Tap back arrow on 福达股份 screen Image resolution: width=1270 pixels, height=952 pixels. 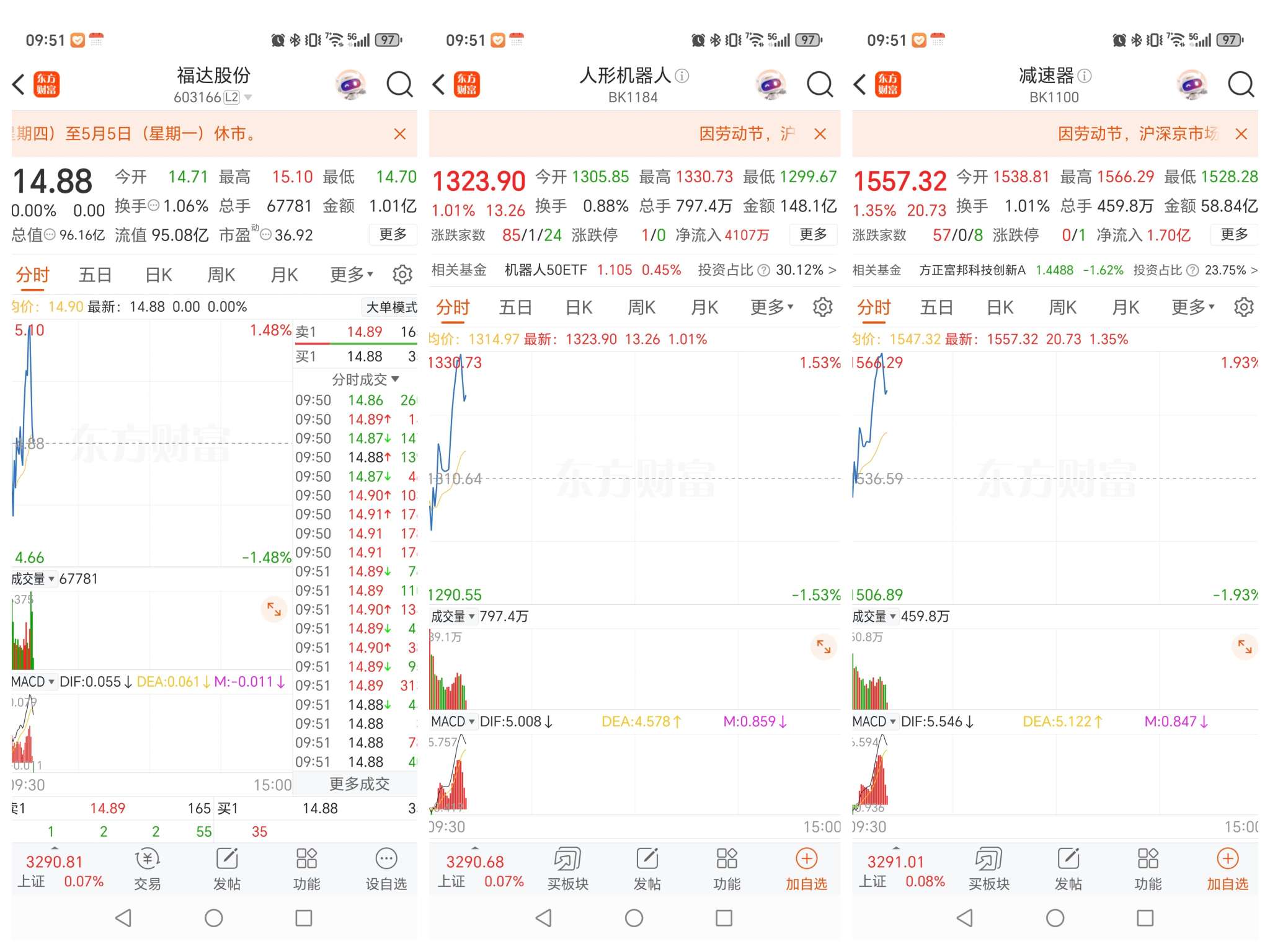pos(19,84)
